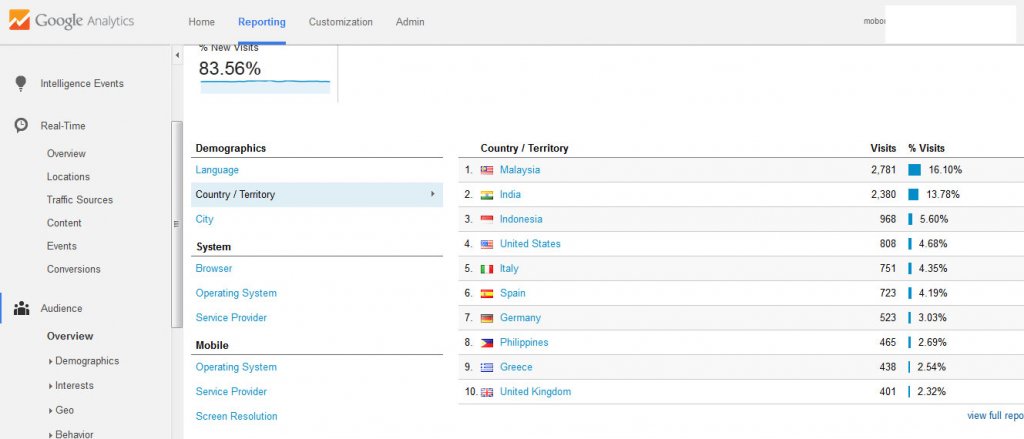
Task: Click India's 13.78% visits bar
Action: (913, 195)
